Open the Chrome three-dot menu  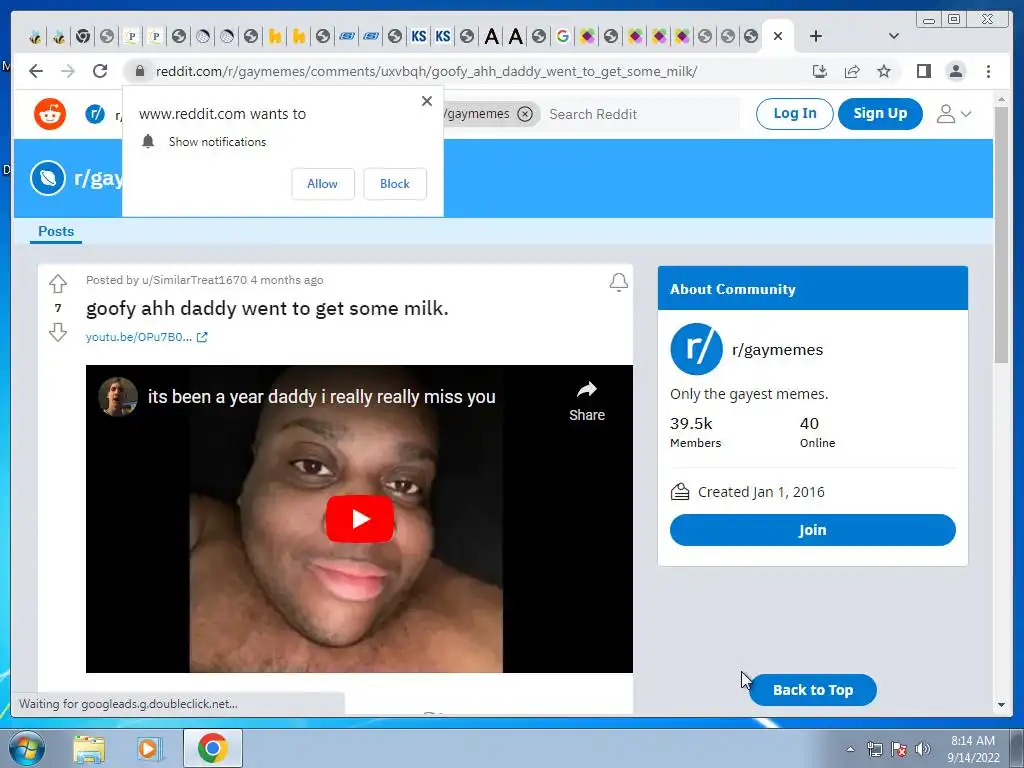pos(988,71)
